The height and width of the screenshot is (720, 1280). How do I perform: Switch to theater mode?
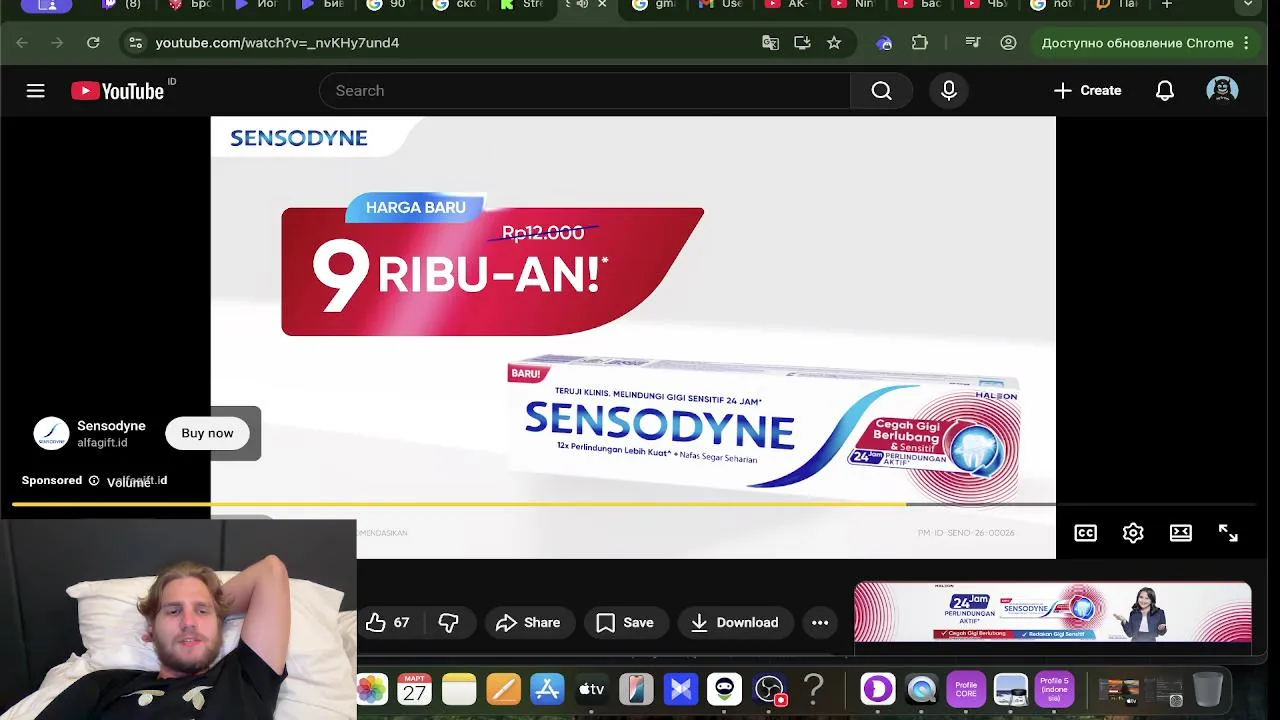(x=1181, y=533)
